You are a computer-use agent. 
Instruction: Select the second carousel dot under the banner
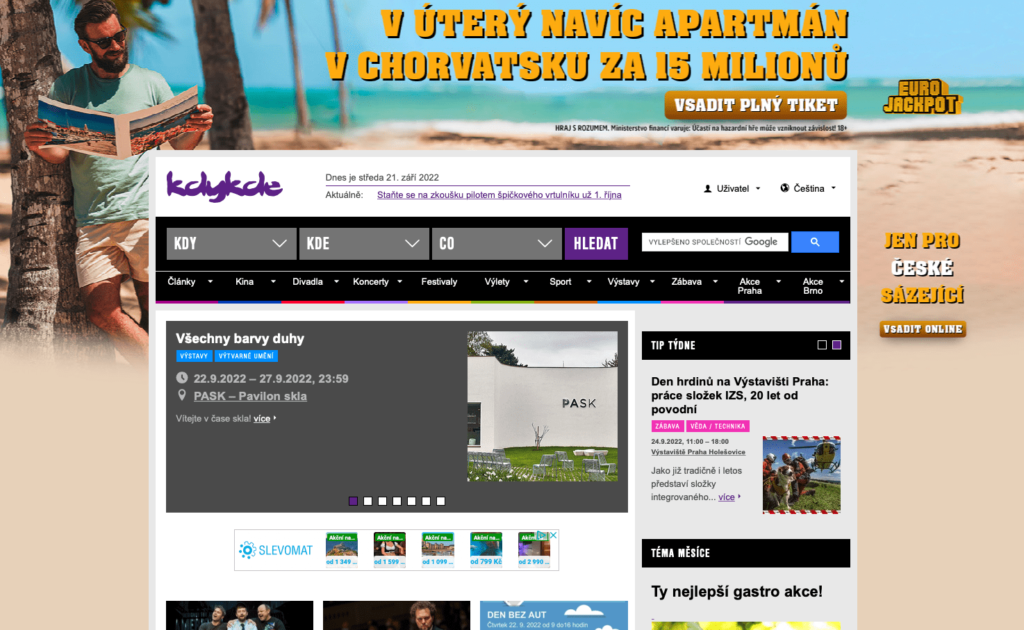[367, 501]
